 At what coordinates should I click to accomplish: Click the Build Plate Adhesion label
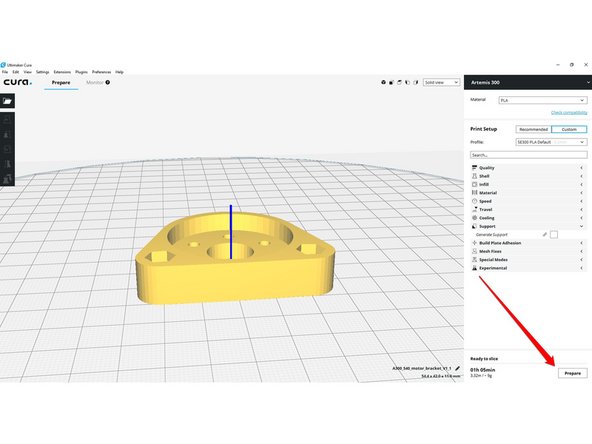[x=500, y=243]
